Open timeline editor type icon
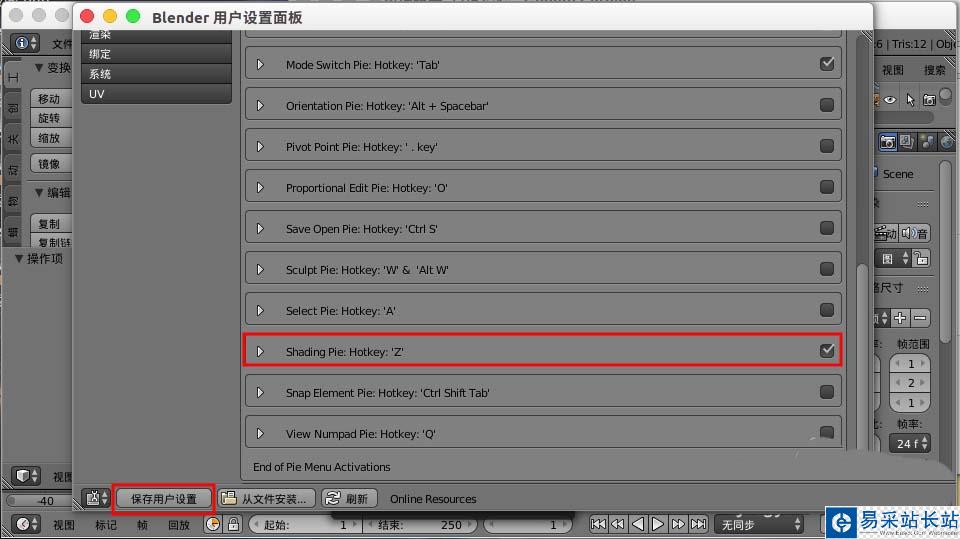 (25, 524)
